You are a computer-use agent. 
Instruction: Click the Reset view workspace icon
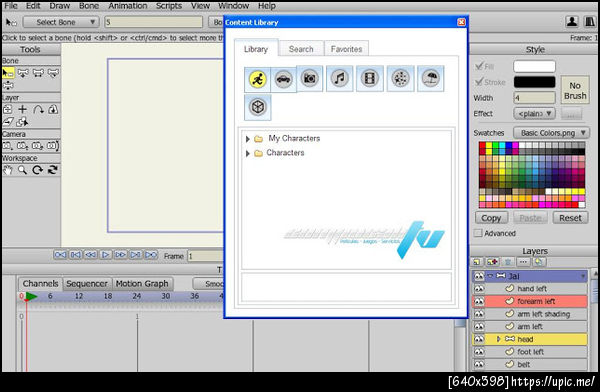click(x=52, y=170)
